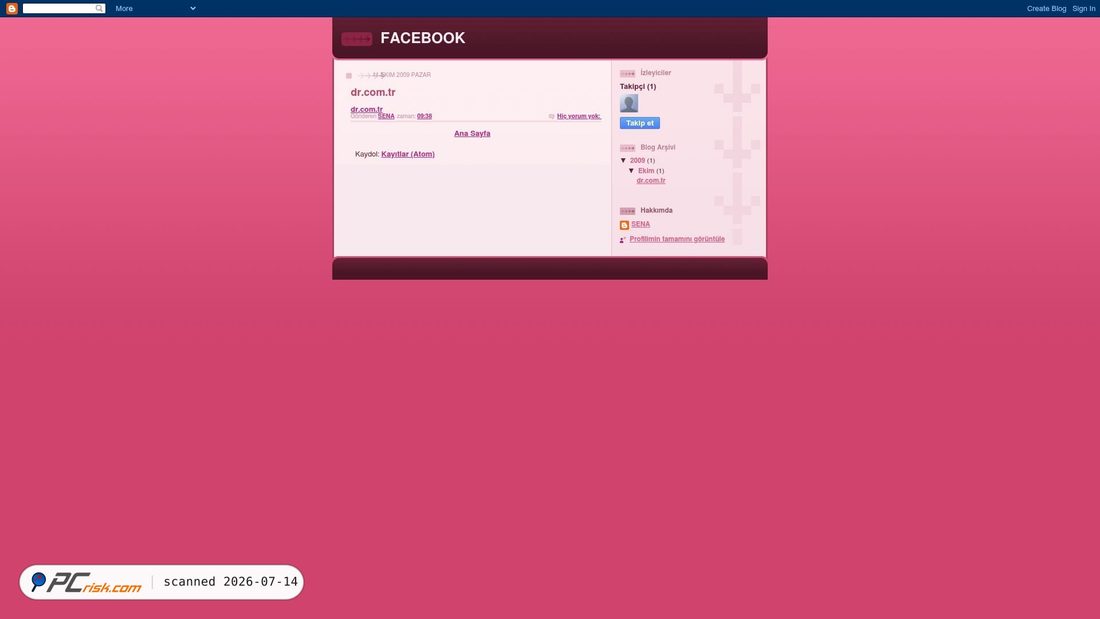Click the Hakkımda widget heading
The image size is (1100, 619).
[x=656, y=210]
